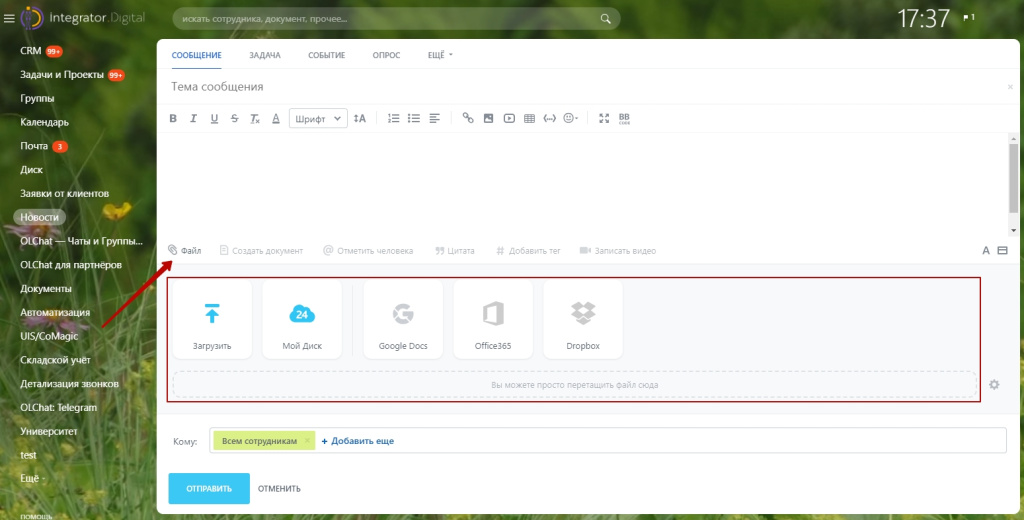The width and height of the screenshot is (1024, 520).
Task: Click the Тема сообщения subject field
Action: click(x=580, y=87)
